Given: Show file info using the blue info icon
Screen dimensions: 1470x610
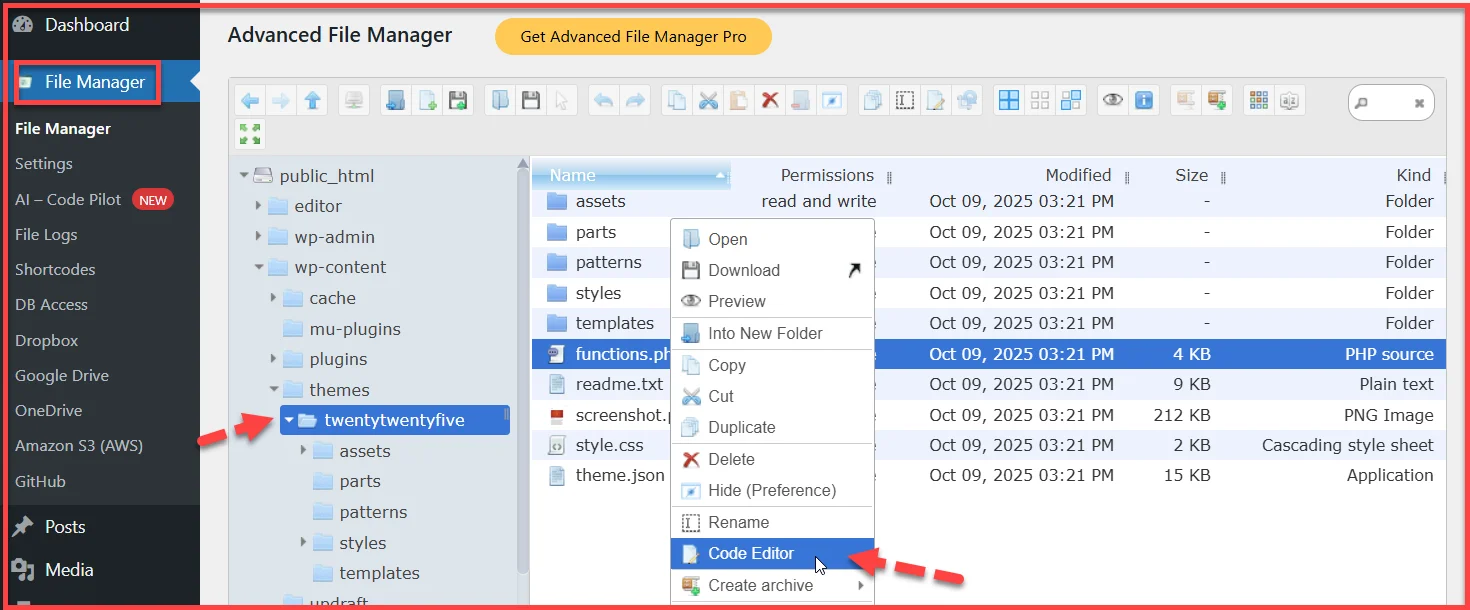Looking at the screenshot, I should [1144, 100].
